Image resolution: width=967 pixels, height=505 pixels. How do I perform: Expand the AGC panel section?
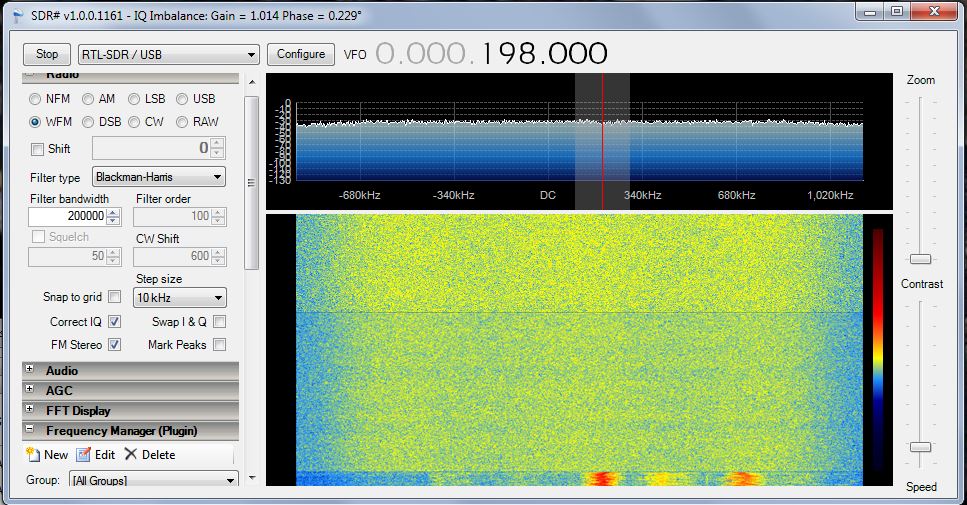click(x=29, y=391)
